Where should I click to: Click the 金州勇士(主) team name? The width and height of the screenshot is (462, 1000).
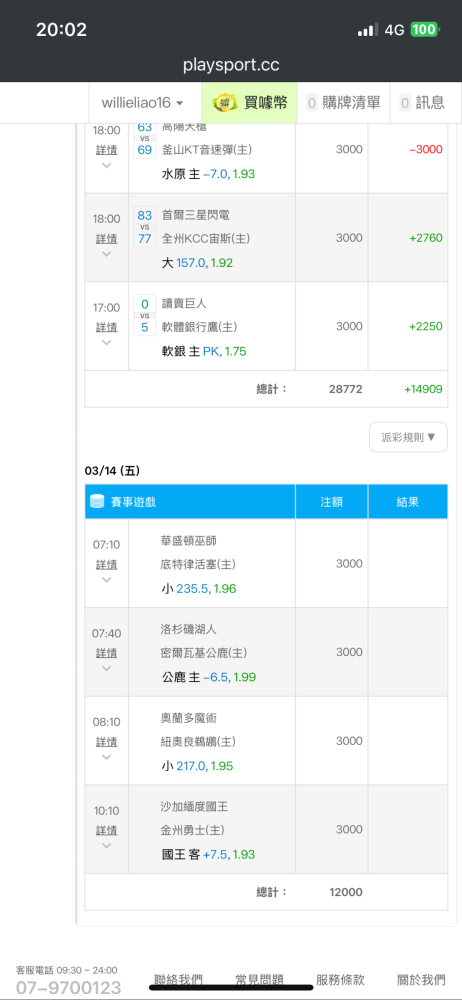[193, 830]
